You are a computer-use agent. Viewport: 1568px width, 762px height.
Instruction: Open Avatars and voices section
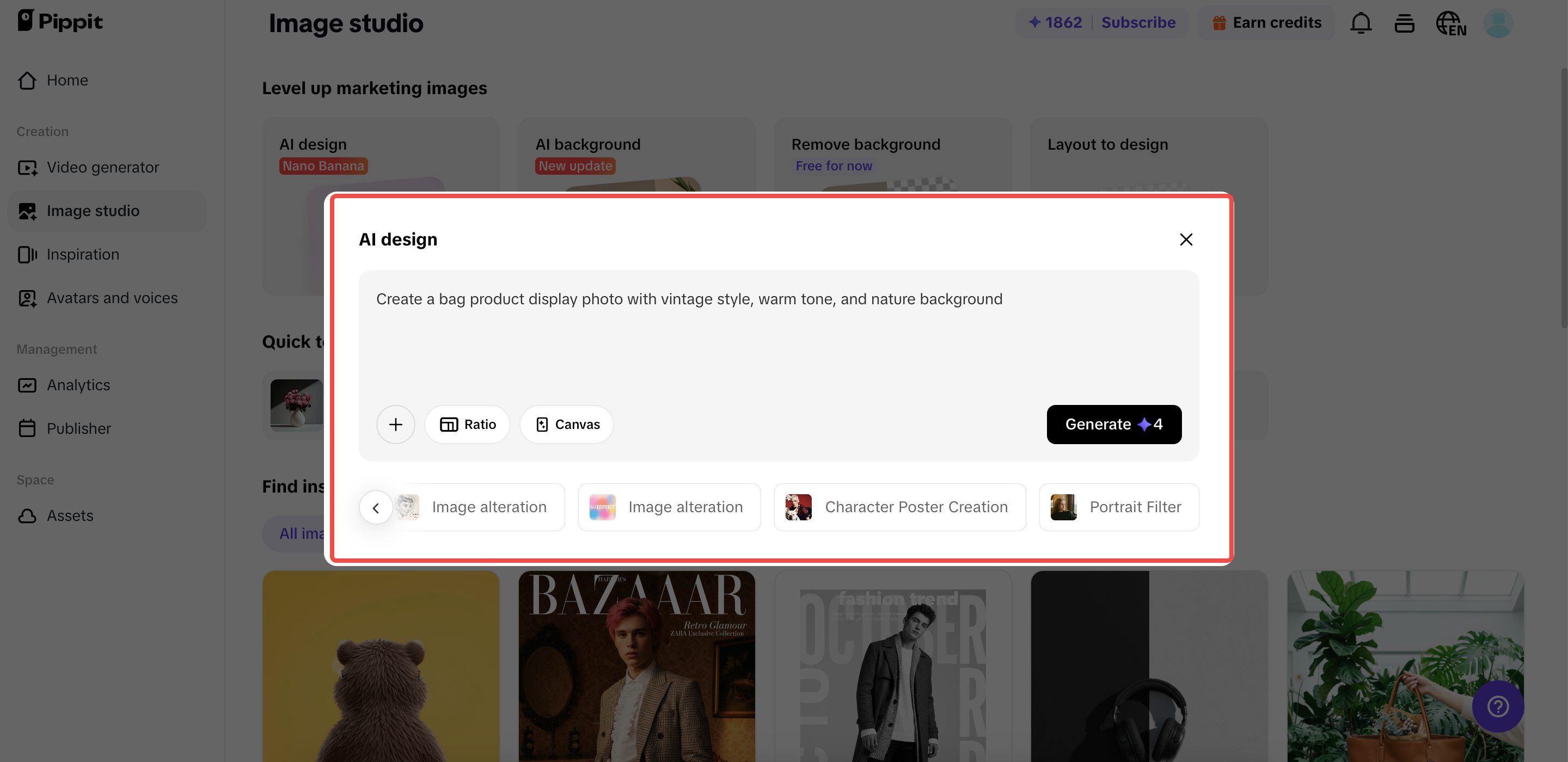coord(112,298)
